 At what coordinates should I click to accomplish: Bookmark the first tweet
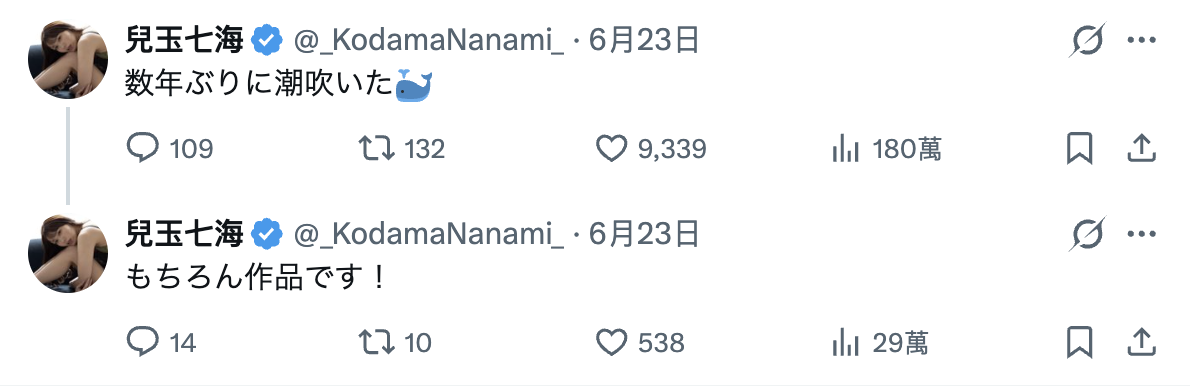pyautogui.click(x=1079, y=149)
